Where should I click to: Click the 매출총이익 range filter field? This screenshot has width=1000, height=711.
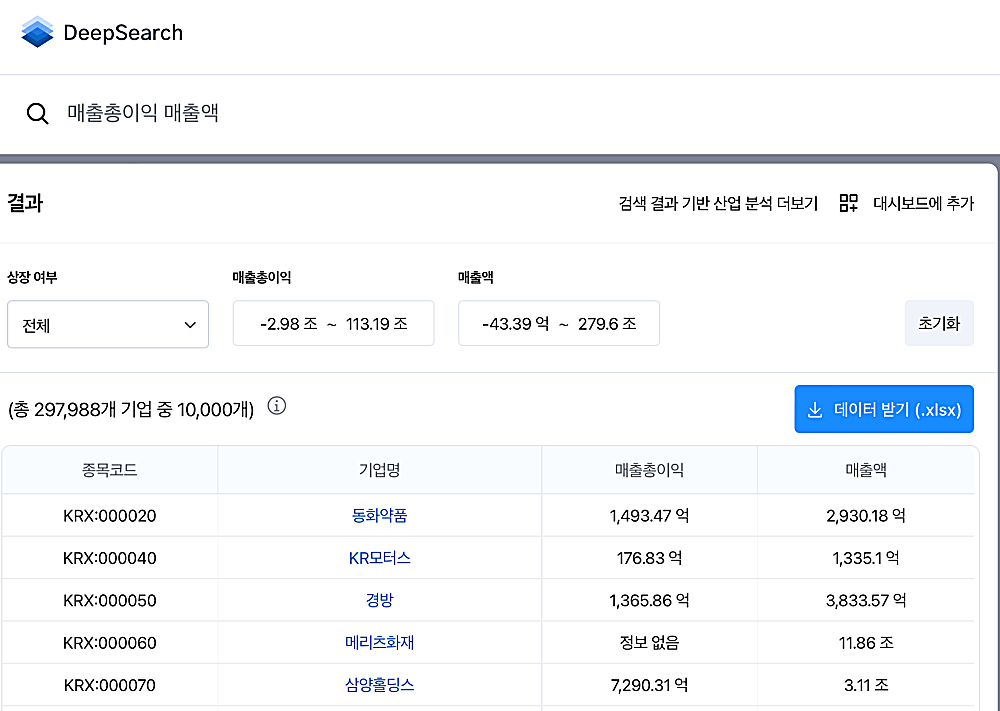tap(333, 322)
